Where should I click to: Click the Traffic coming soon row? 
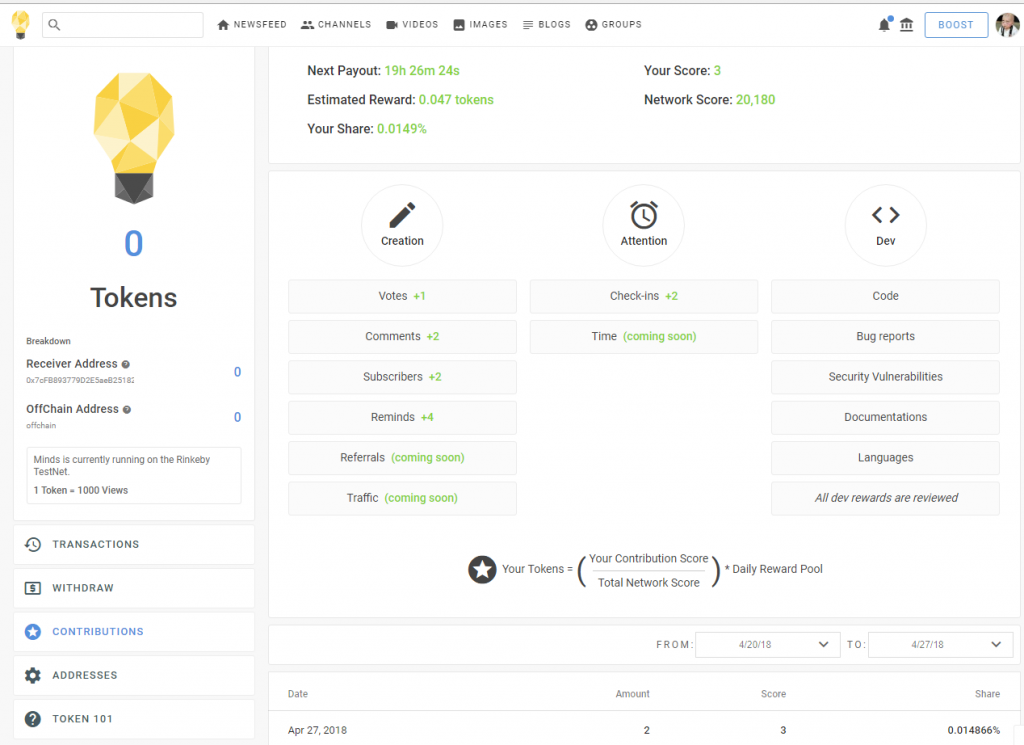[402, 499]
